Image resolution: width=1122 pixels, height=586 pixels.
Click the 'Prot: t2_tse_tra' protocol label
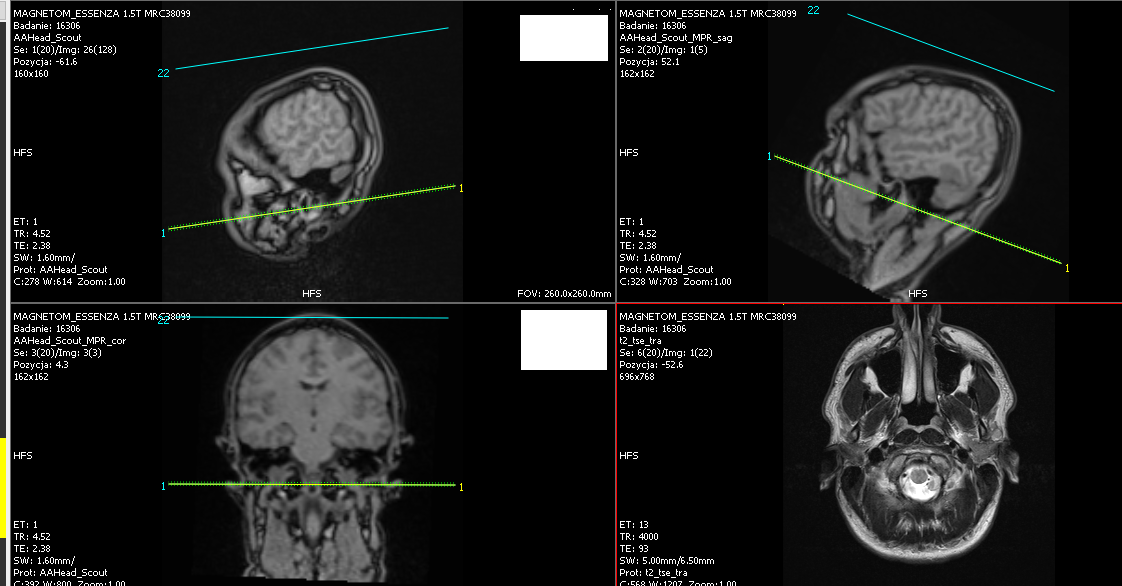[653, 572]
